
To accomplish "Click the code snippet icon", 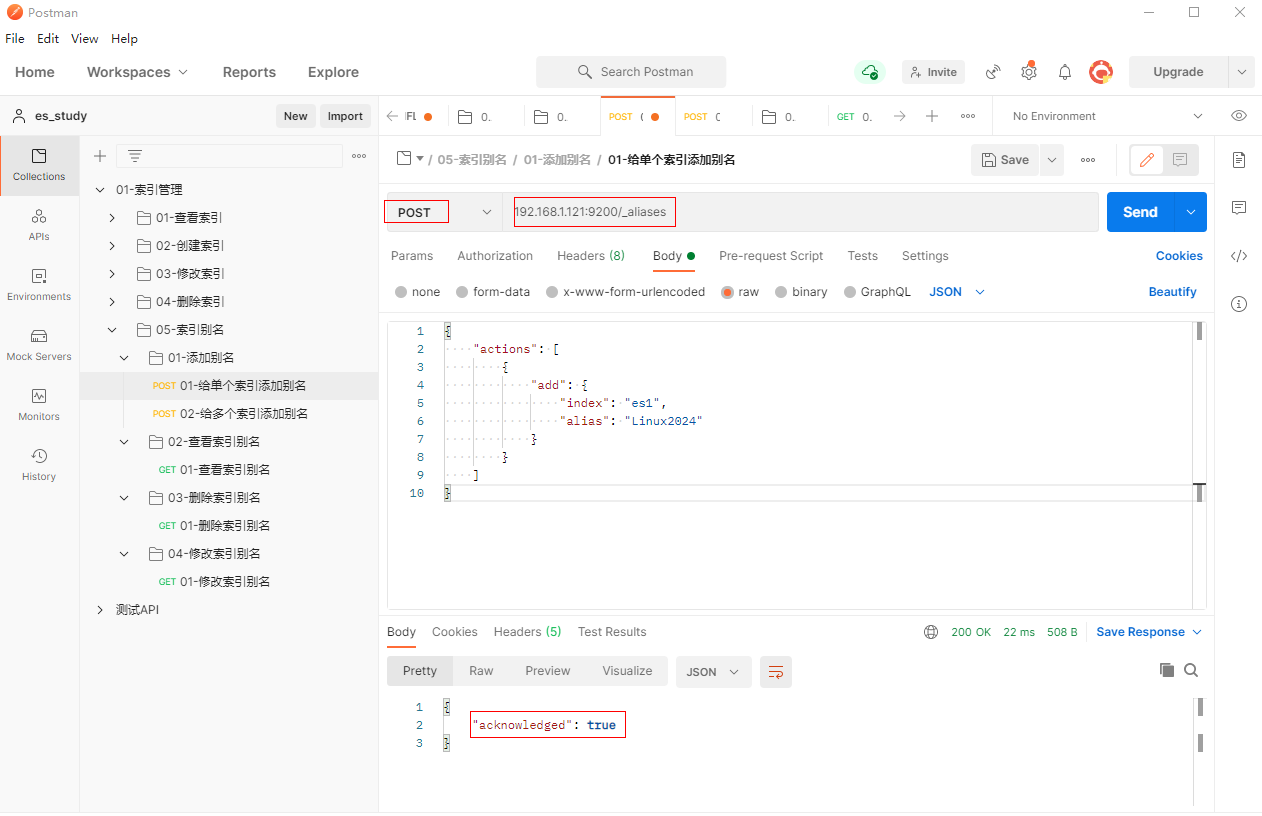I will pyautogui.click(x=1239, y=256).
